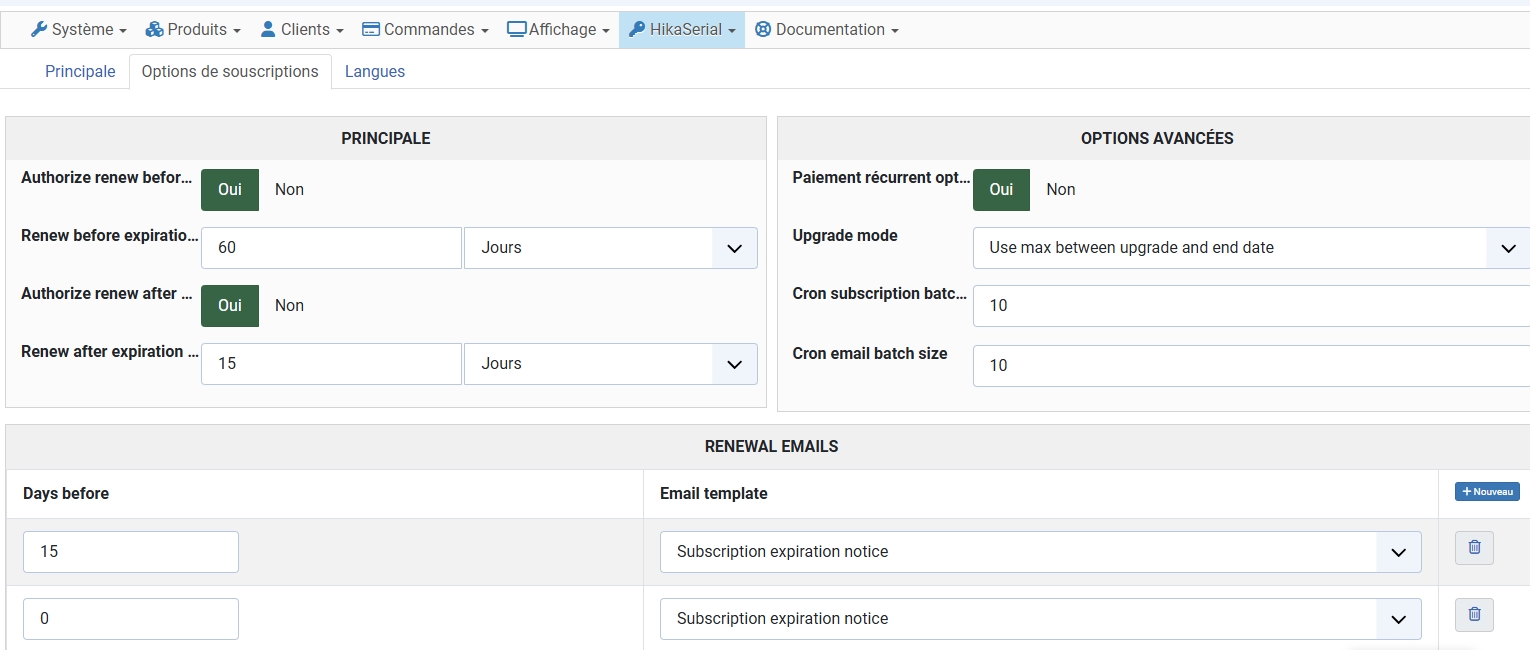Image resolution: width=1530 pixels, height=650 pixels.
Task: Switch to the Principale tab
Action: [x=80, y=72]
